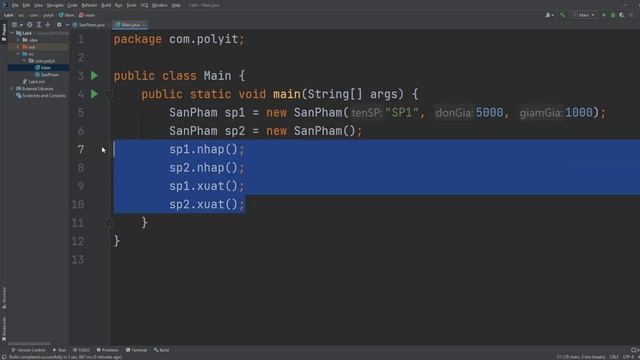Click the Project view selector icon
640x360 pixels.
point(16,25)
